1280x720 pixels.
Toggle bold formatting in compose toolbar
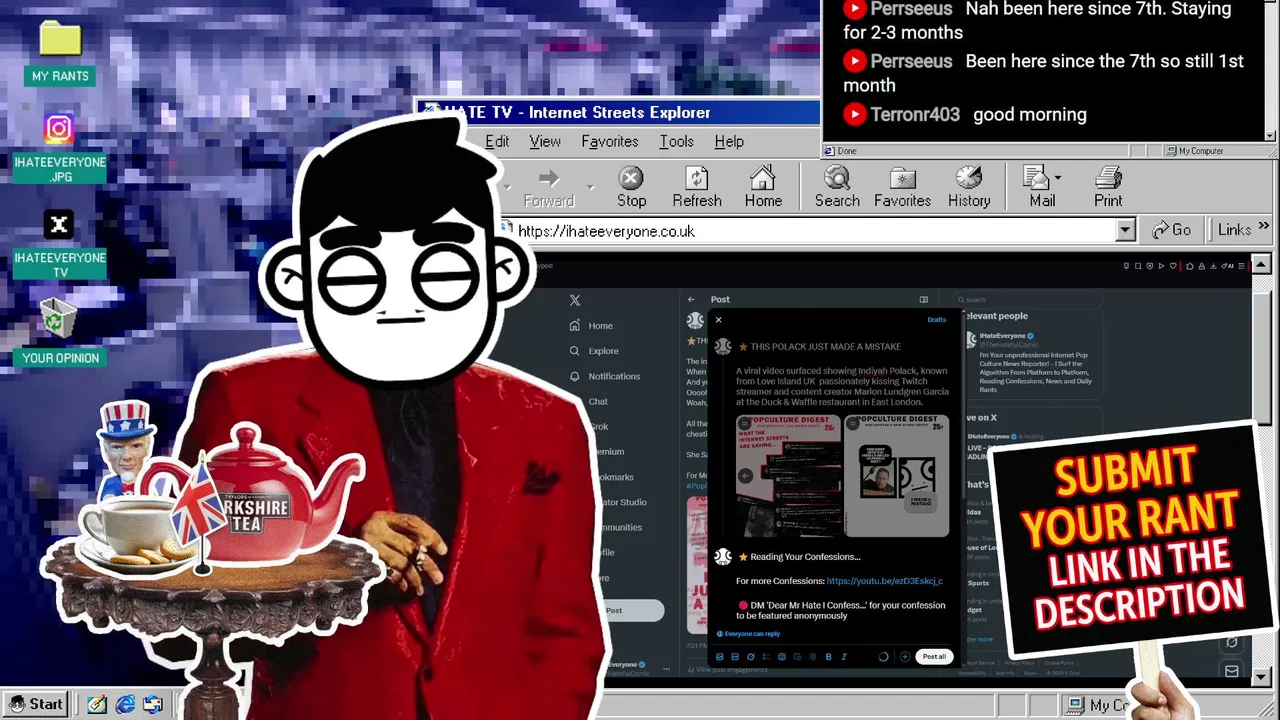pyautogui.click(x=828, y=657)
